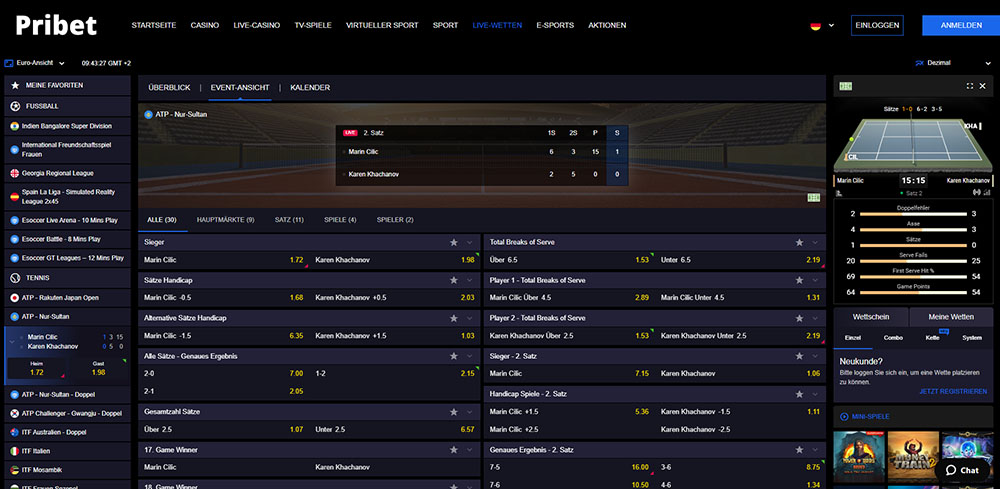Click the green court icon on the event banner
Image resolution: width=1000 pixels, height=489 pixels.
pos(813,197)
